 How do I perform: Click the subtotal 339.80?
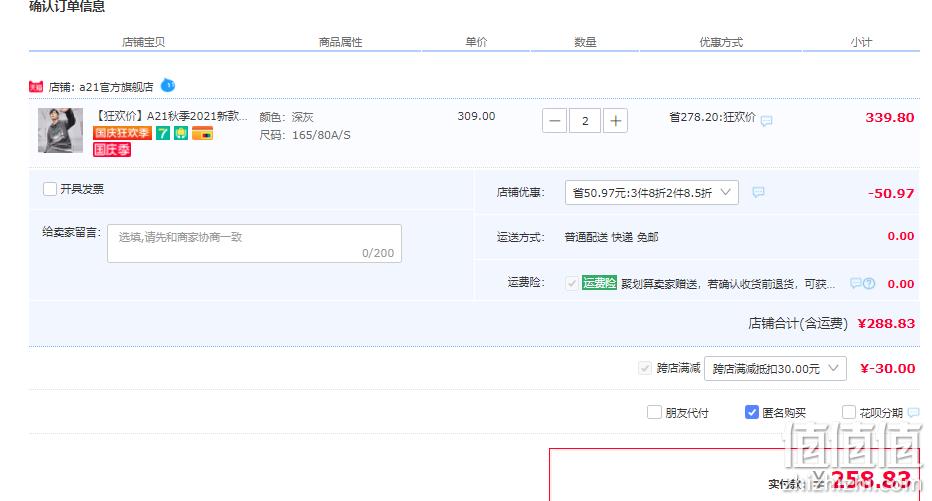(x=890, y=118)
